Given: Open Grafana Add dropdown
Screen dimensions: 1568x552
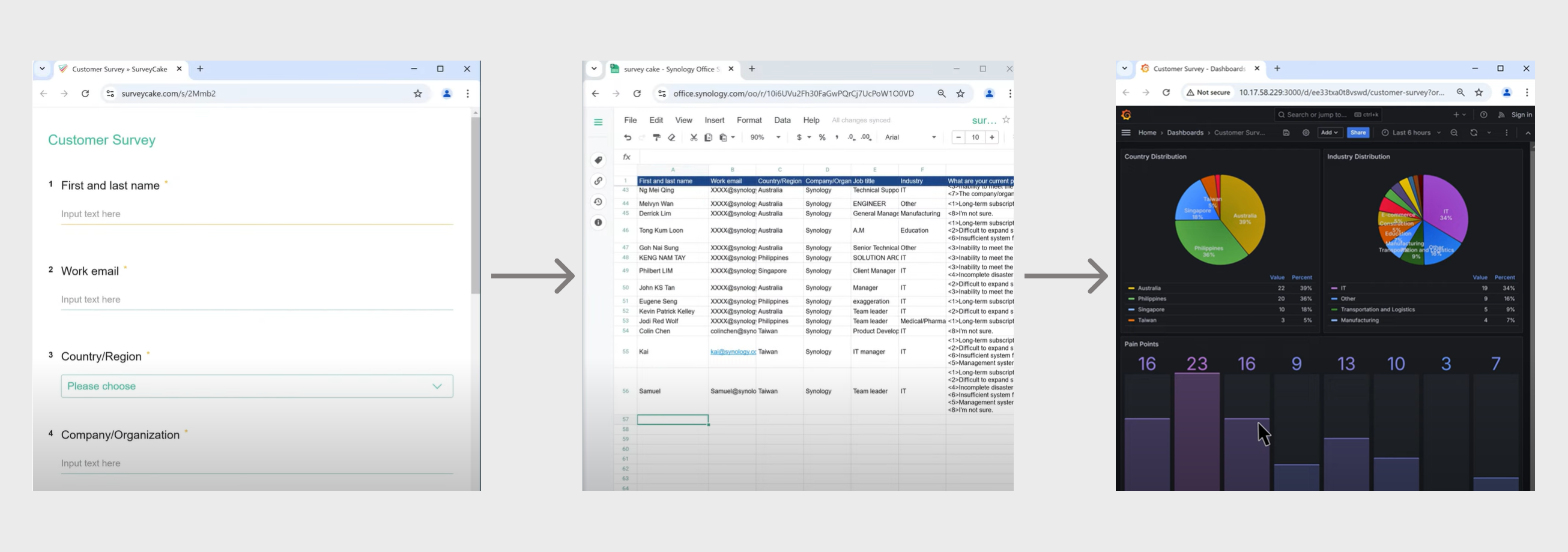Looking at the screenshot, I should (x=1330, y=133).
